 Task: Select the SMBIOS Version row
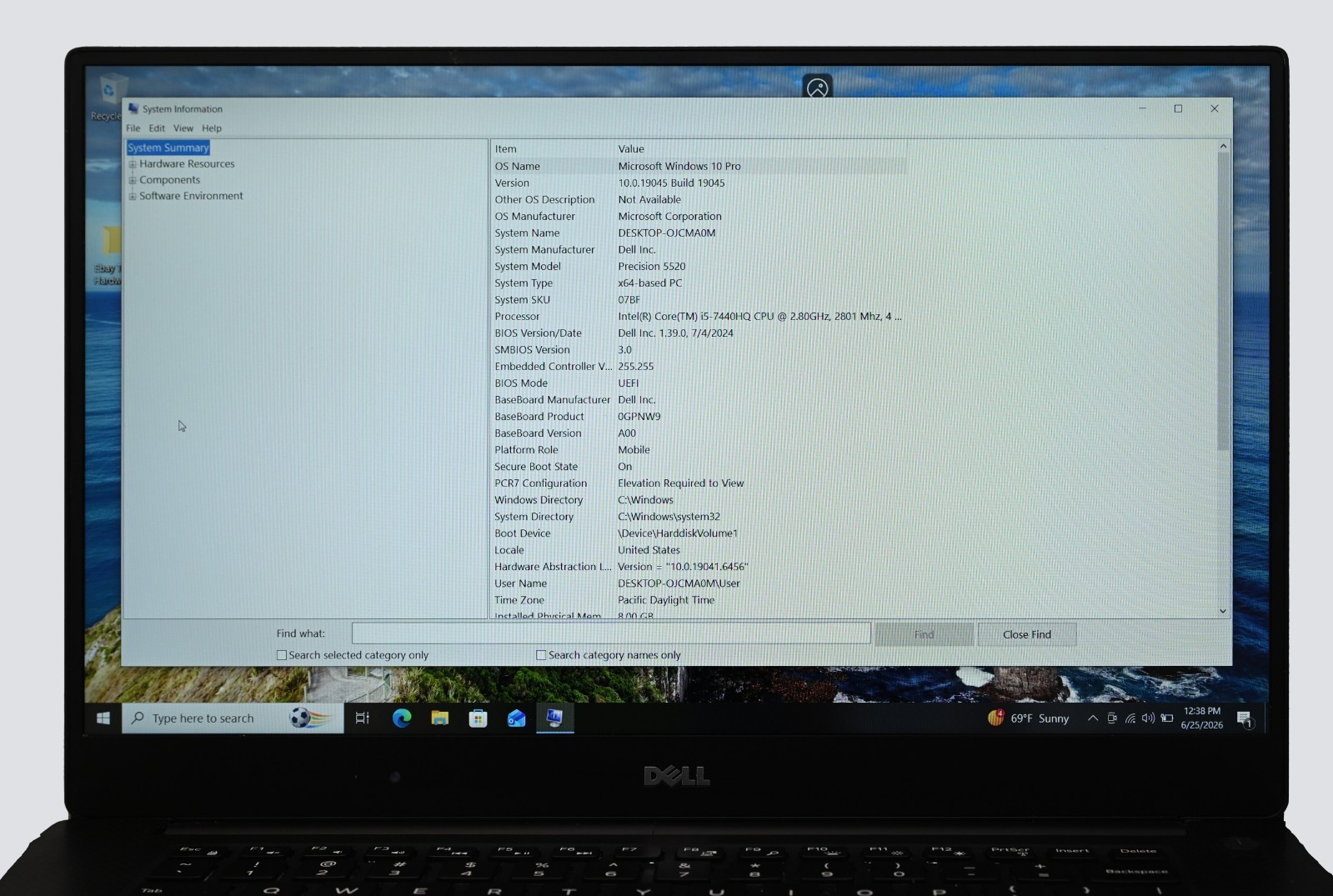pyautogui.click(x=699, y=349)
